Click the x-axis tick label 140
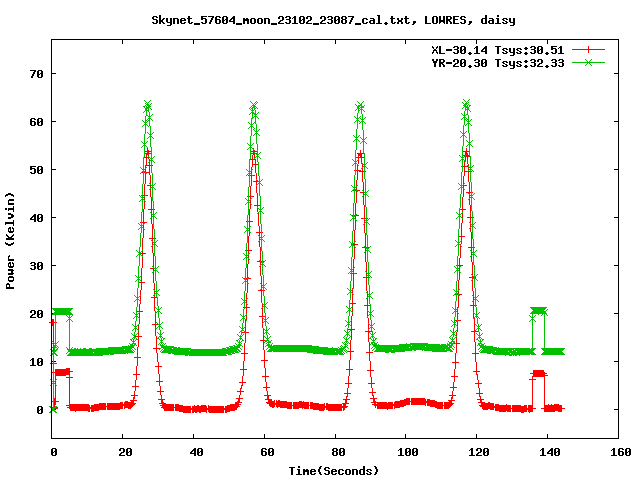Screen dimensions: 640x480 [x=549, y=452]
